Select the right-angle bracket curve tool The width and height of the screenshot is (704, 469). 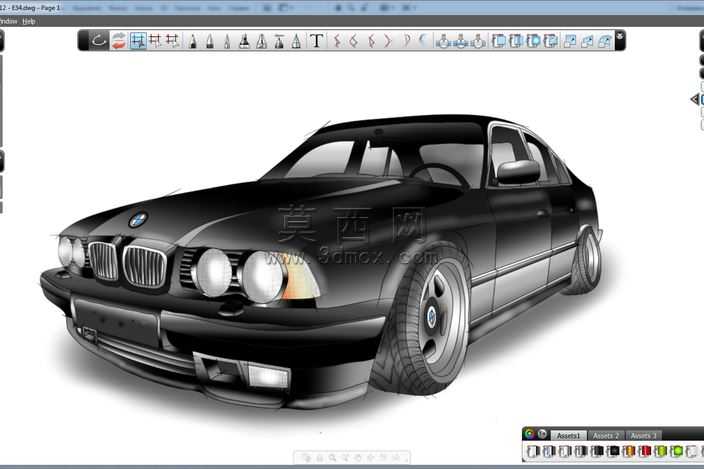tap(388, 41)
